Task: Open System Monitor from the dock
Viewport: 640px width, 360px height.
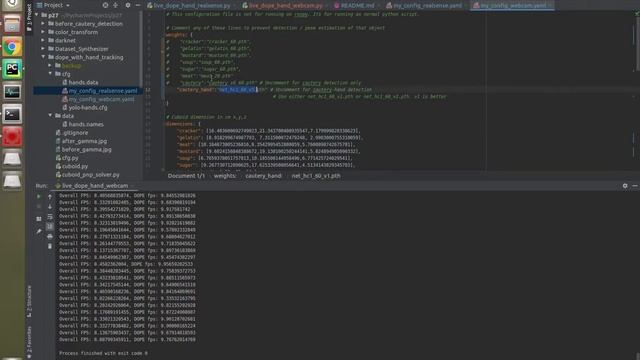Action: coord(12,92)
